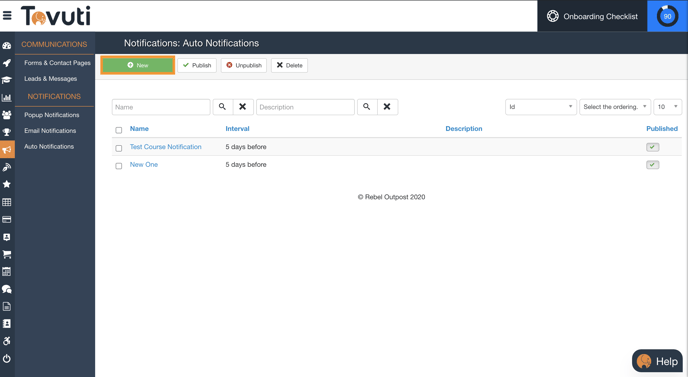Open Email Notifications menu item
Viewport: 688px width, 377px height.
click(50, 131)
